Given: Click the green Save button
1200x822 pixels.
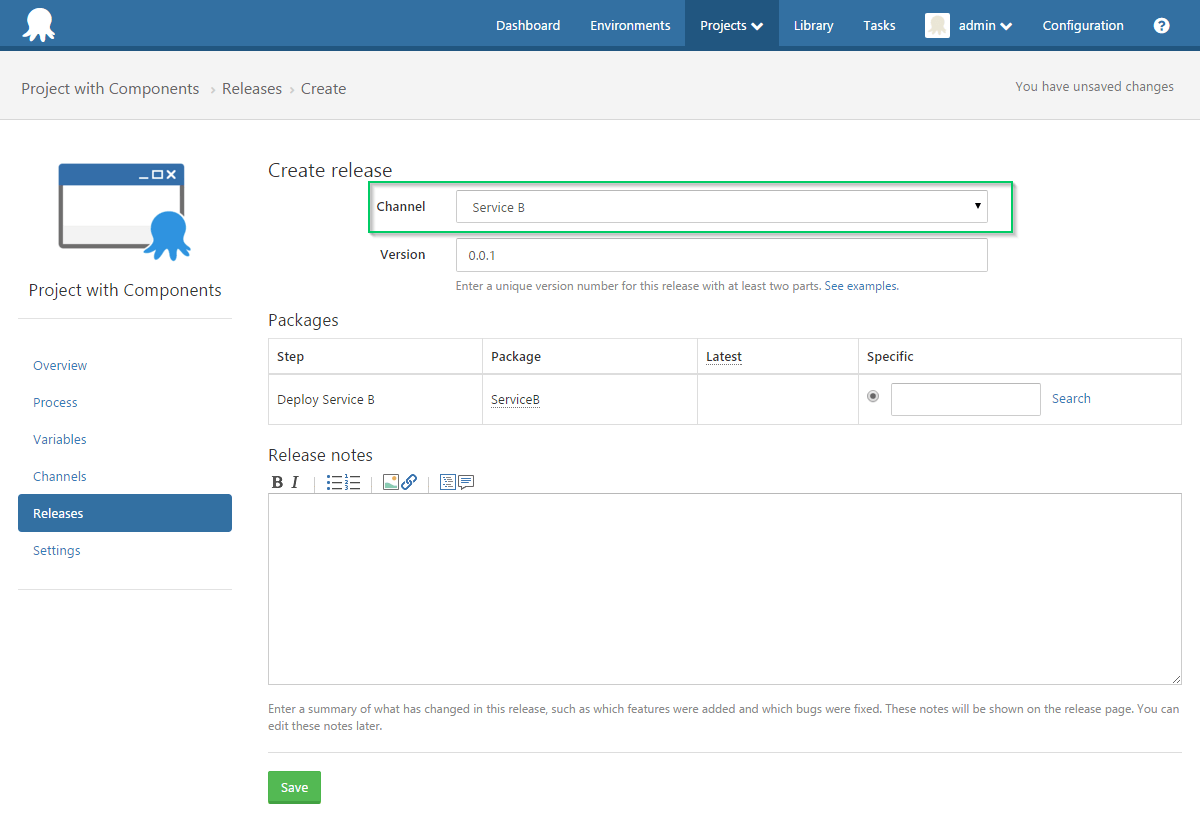Looking at the screenshot, I should click(294, 787).
